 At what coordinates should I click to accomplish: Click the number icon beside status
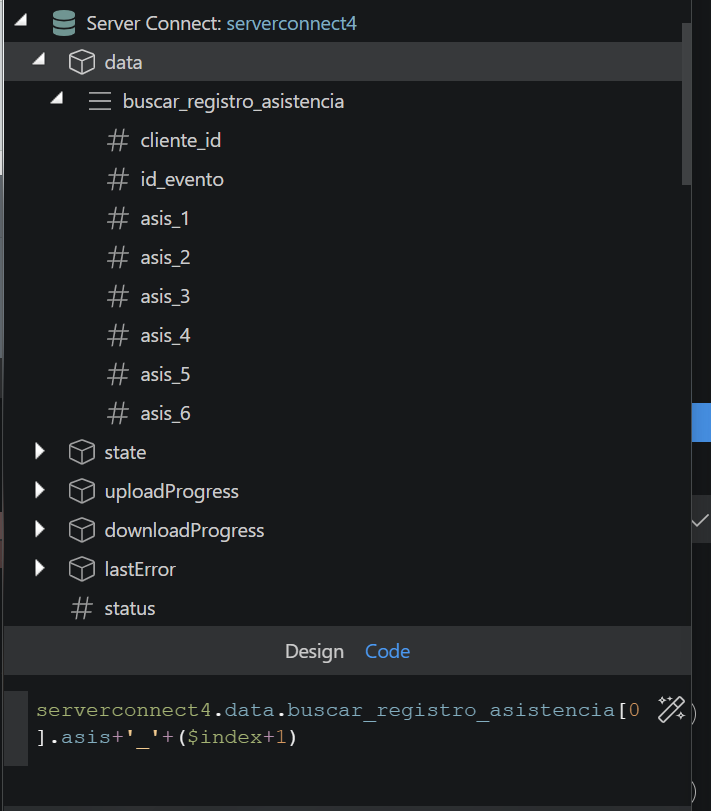tap(81, 608)
